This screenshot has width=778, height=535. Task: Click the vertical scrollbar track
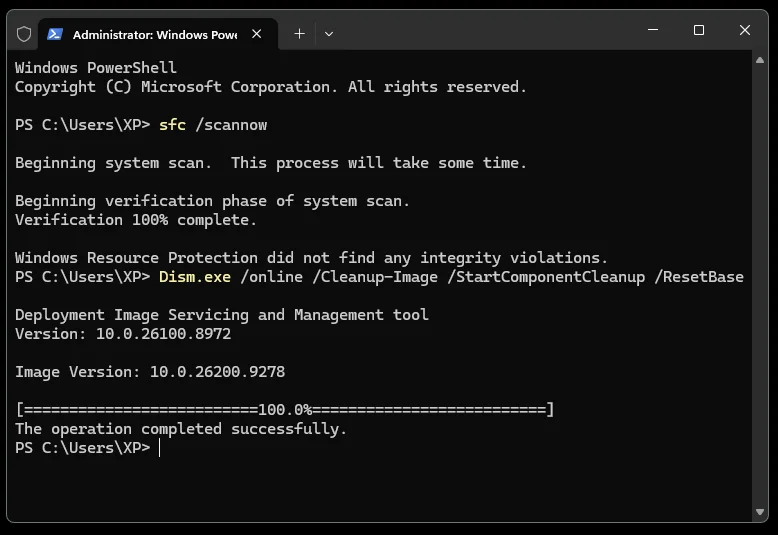[x=760, y=286]
